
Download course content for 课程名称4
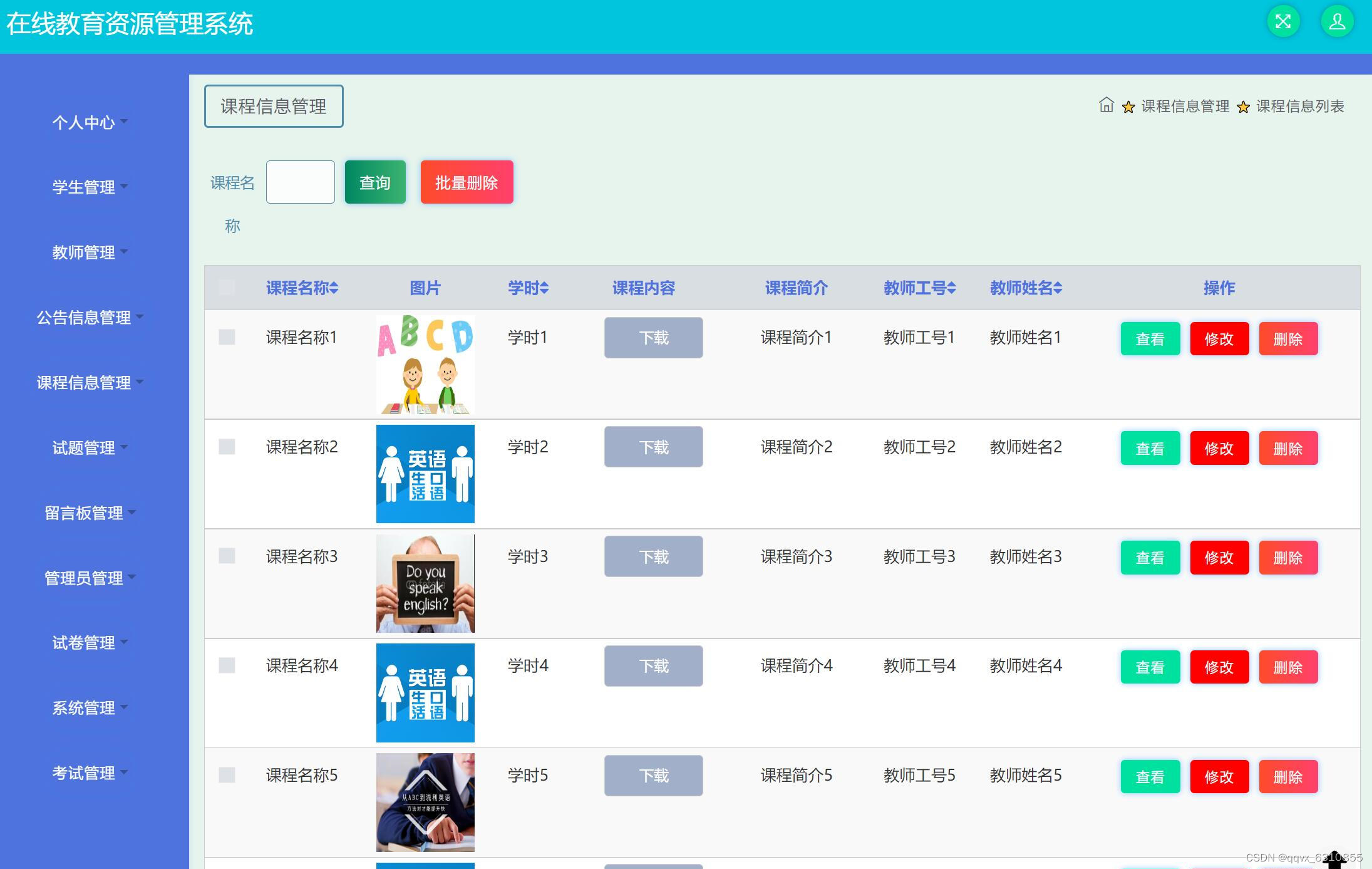tap(653, 666)
